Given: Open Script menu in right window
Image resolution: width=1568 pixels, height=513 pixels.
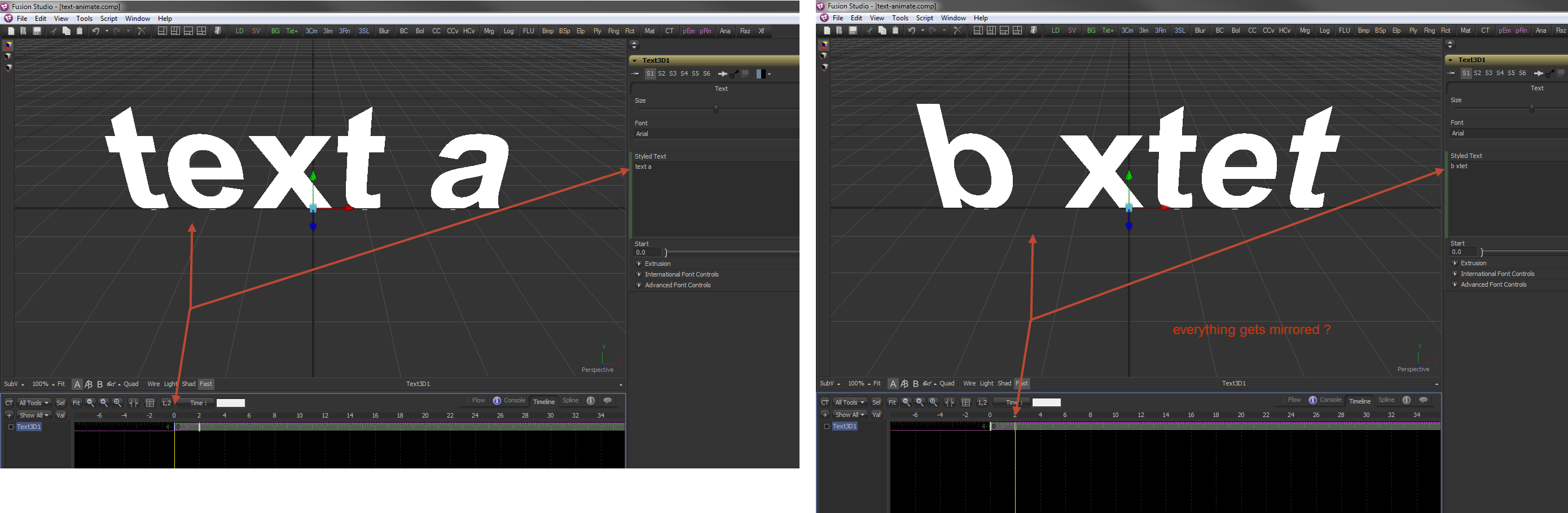Looking at the screenshot, I should (925, 17).
